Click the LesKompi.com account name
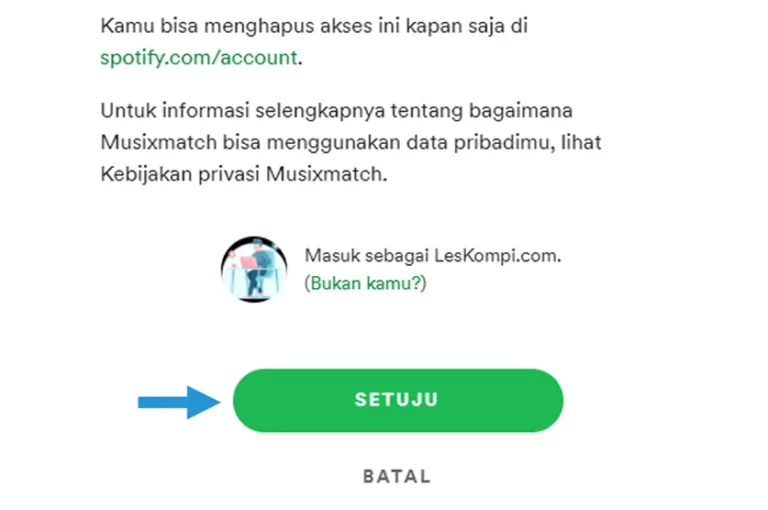 point(497,255)
